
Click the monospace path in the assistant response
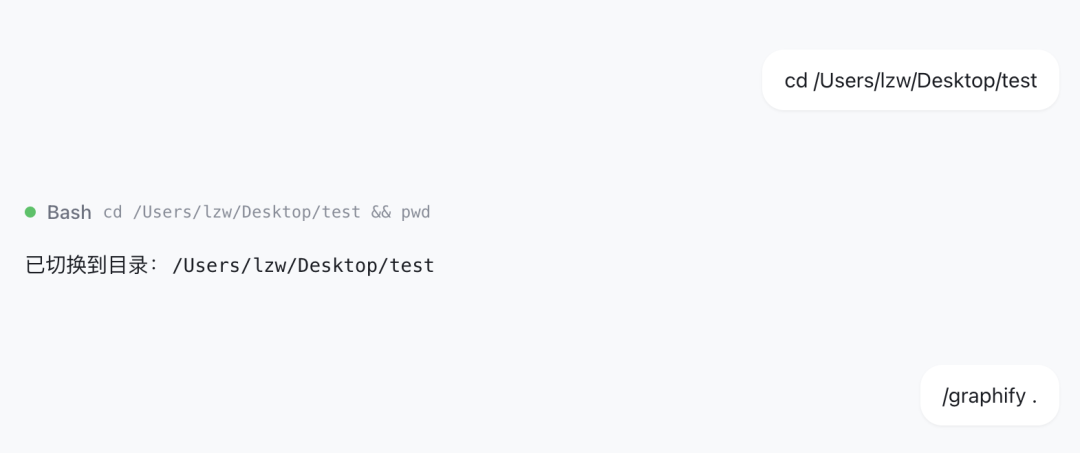[x=303, y=266]
